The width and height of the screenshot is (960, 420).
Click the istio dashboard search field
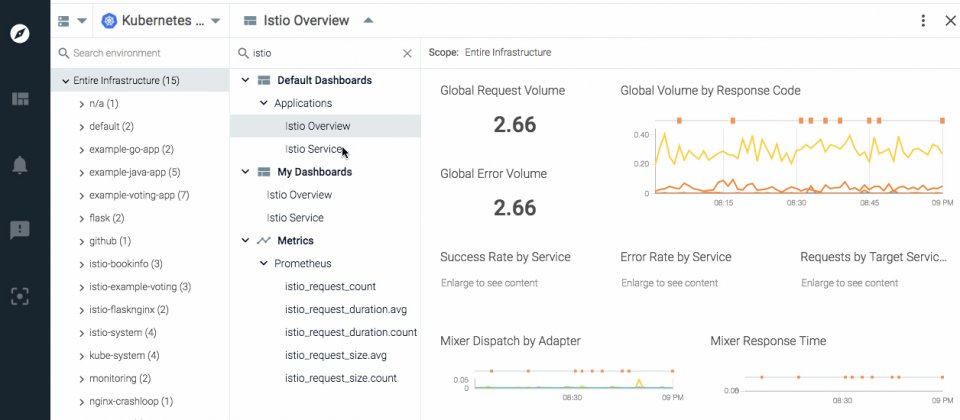pyautogui.click(x=325, y=53)
